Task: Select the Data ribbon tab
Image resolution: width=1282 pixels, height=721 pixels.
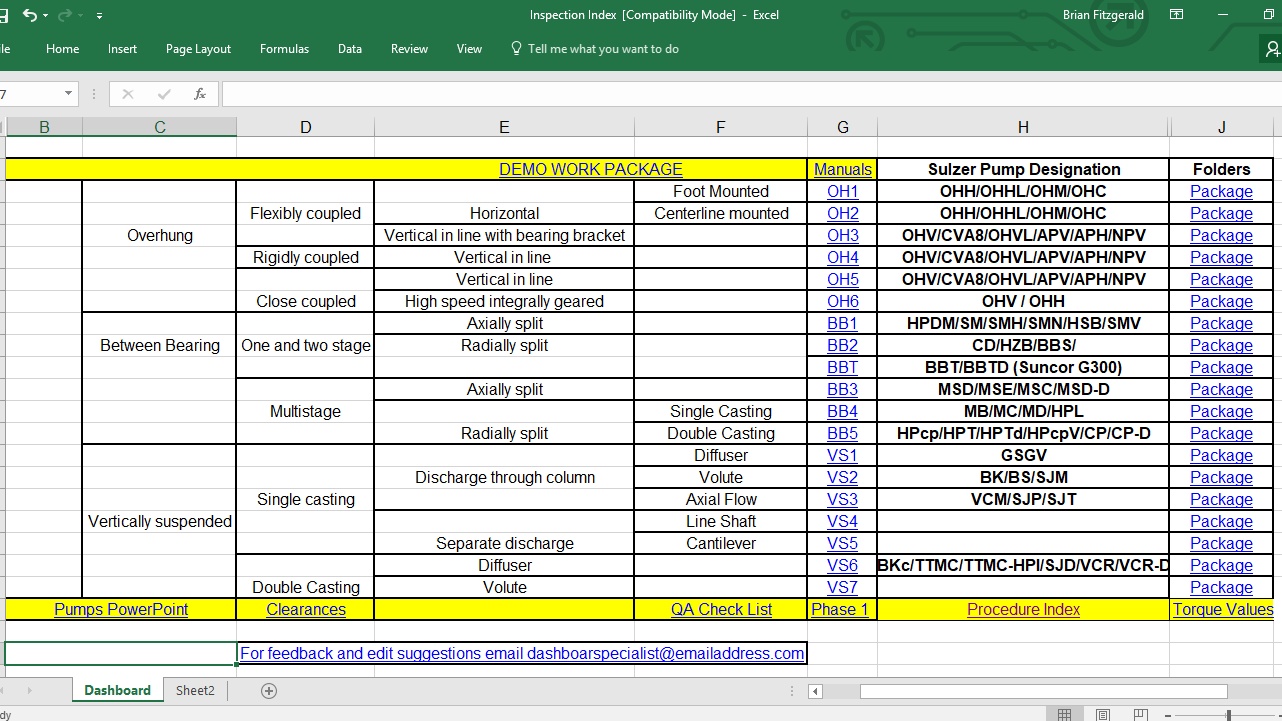Action: (x=350, y=49)
